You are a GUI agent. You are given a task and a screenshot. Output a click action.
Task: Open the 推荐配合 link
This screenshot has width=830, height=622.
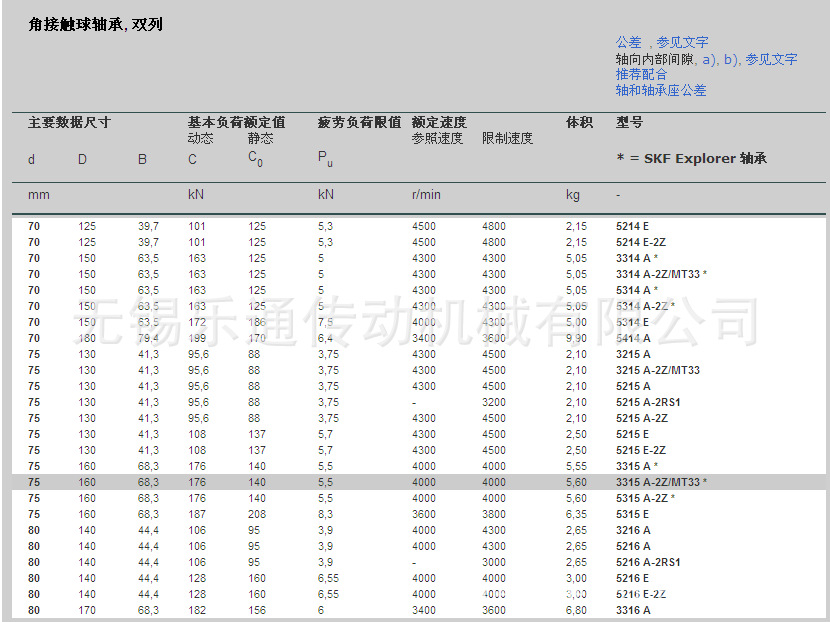tap(641, 75)
